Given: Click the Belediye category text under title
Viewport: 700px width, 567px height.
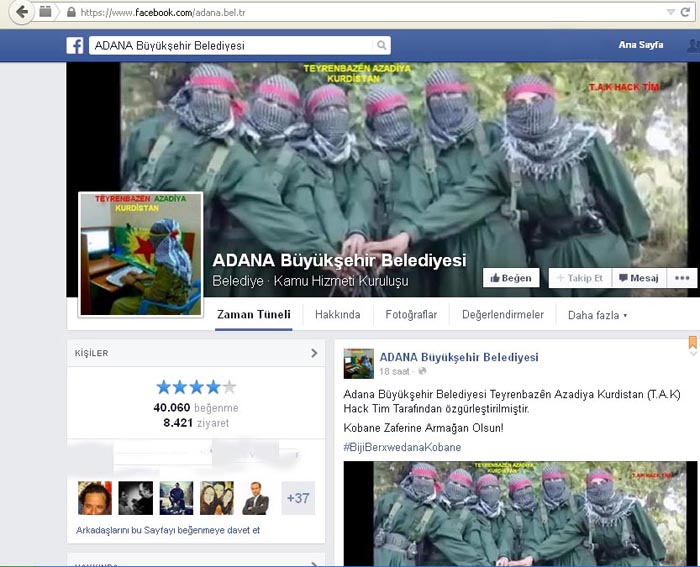Looking at the screenshot, I should tap(238, 281).
